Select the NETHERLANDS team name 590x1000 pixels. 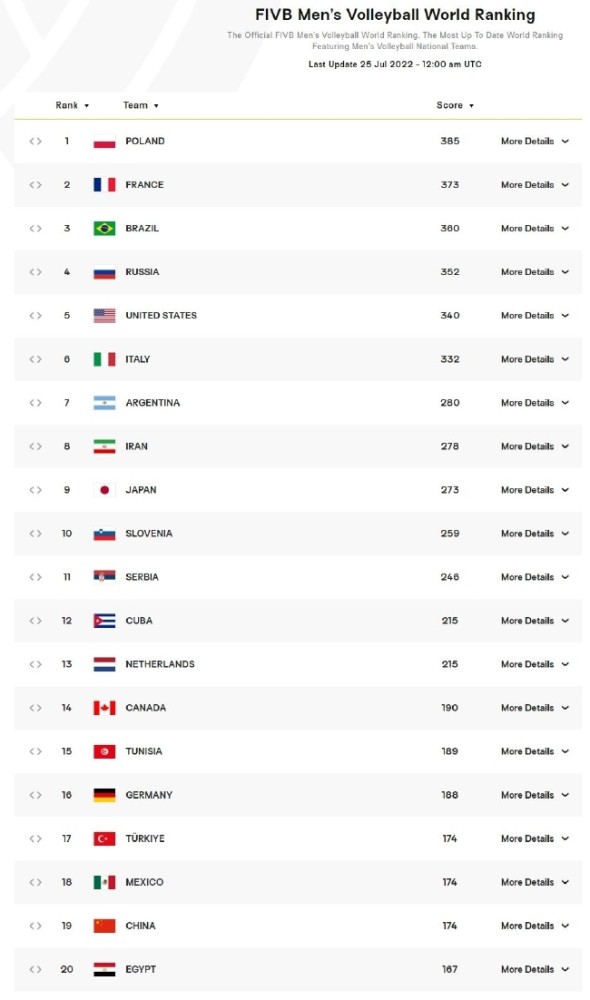160,665
